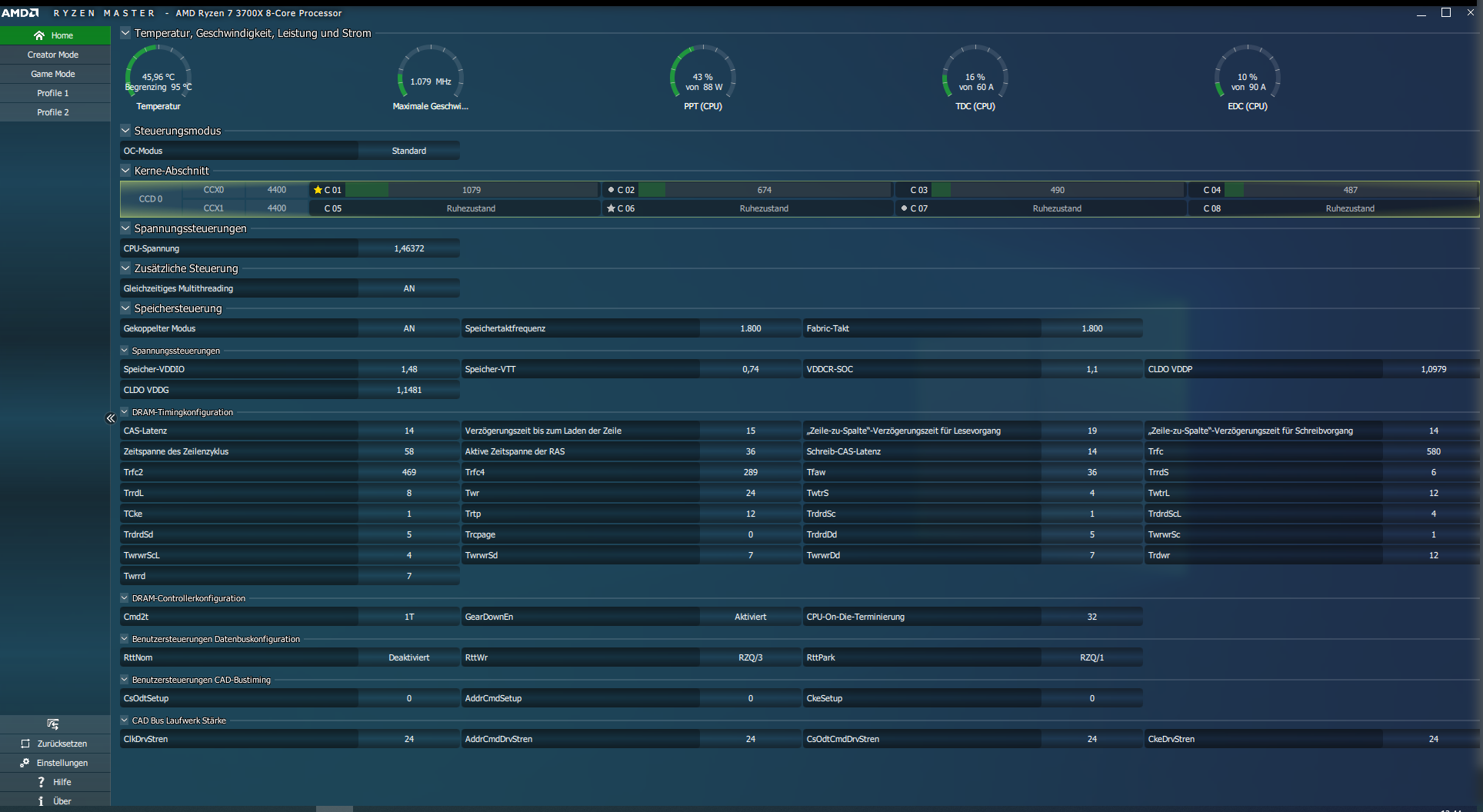Click the RttPark value RZQ/1
The width and height of the screenshot is (1483, 812).
click(1092, 657)
